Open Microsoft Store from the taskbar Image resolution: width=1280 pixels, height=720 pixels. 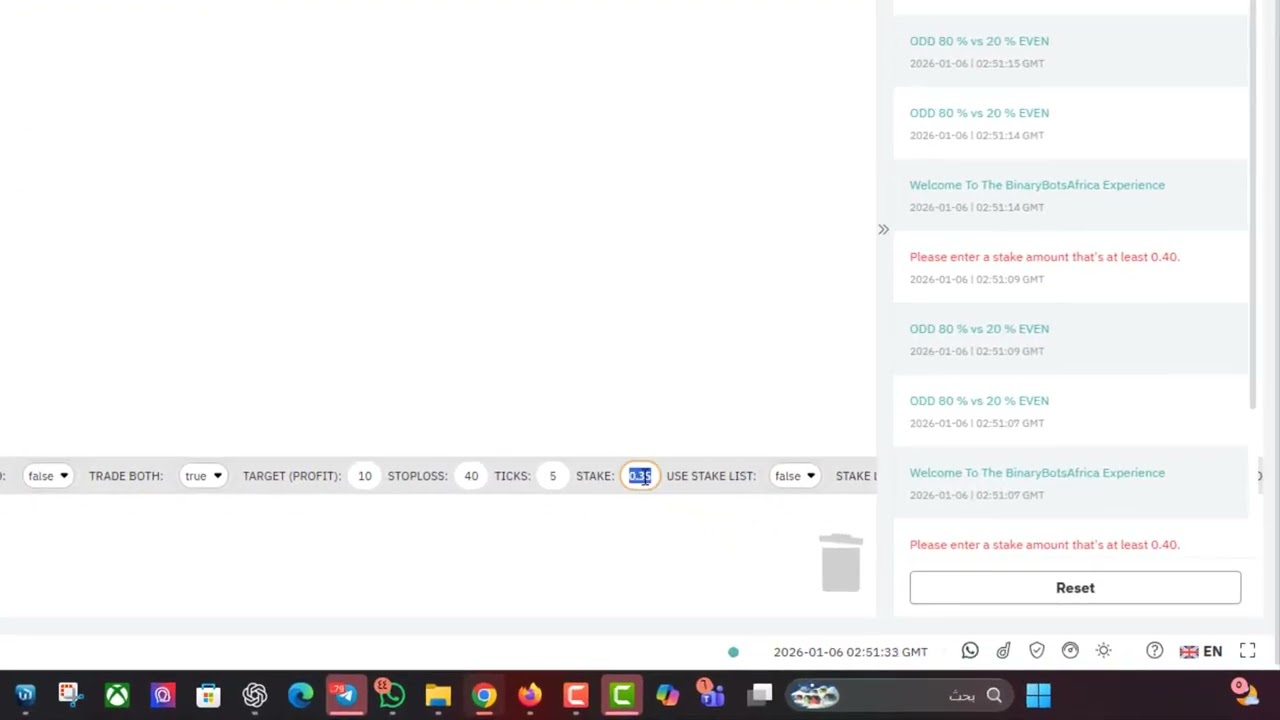[x=208, y=695]
